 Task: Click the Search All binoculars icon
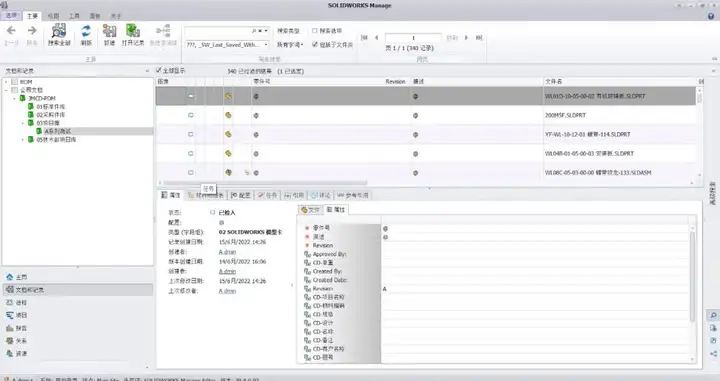pos(59,31)
